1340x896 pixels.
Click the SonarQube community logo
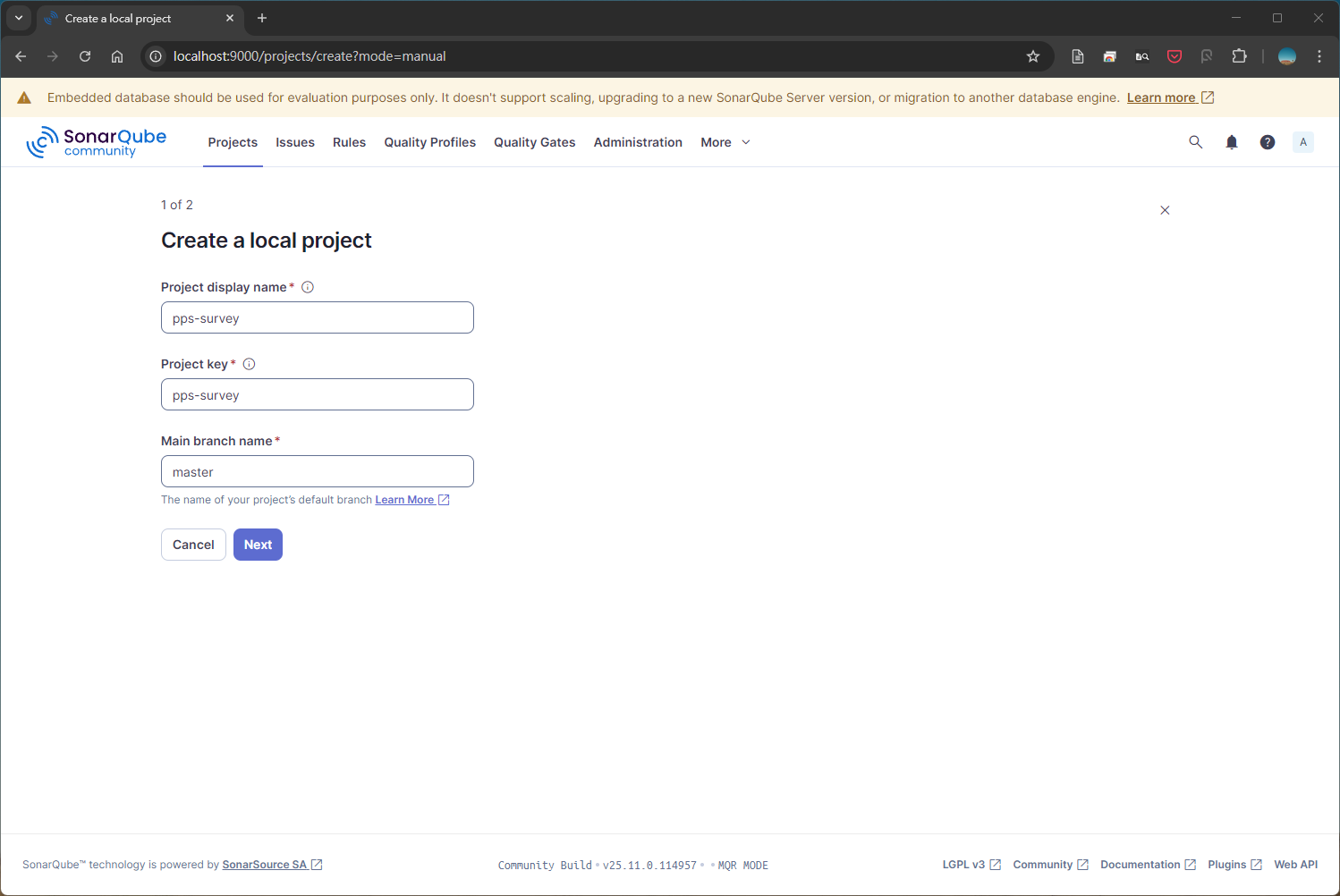(97, 142)
